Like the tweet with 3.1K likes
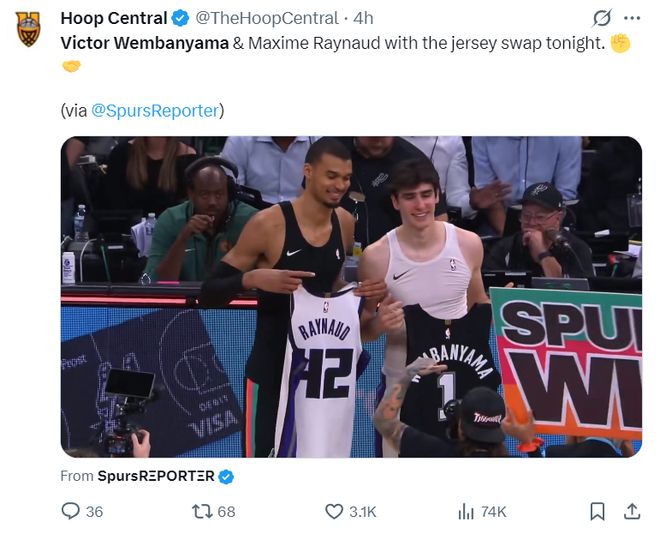The image size is (660, 534). point(334,511)
